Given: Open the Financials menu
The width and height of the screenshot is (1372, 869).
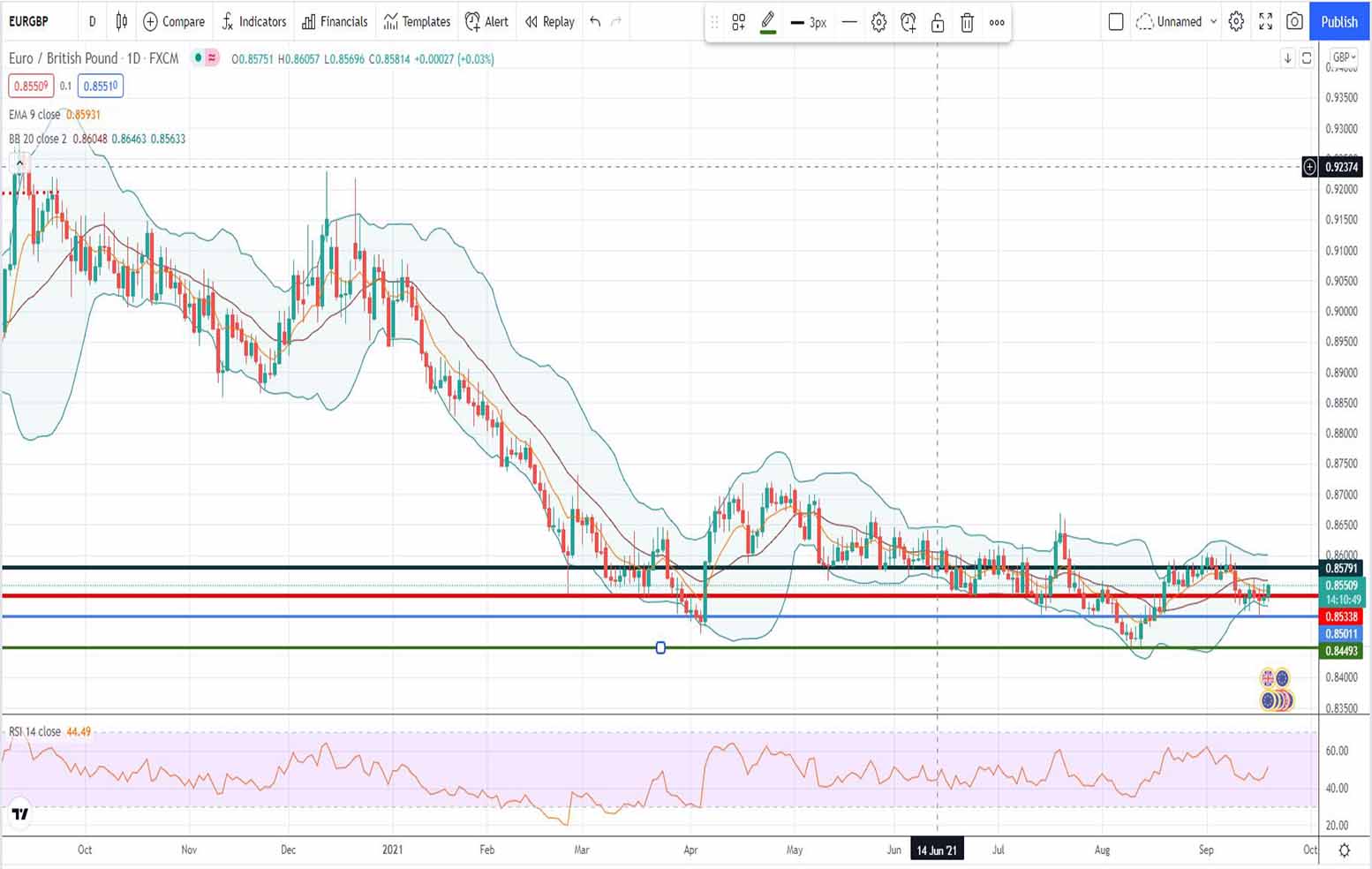Looking at the screenshot, I should 335,21.
